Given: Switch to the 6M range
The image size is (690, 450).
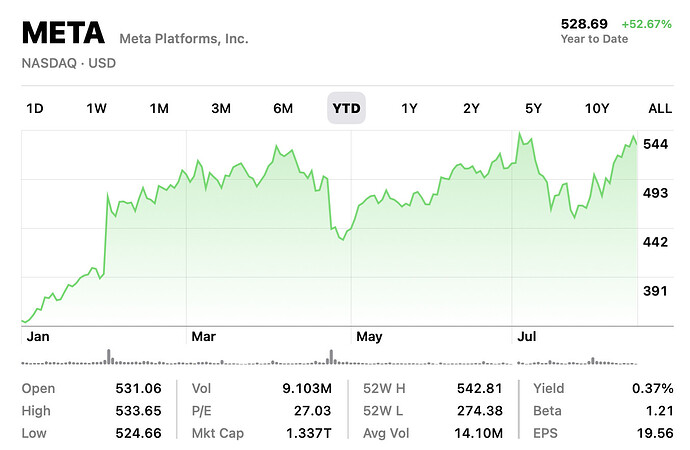Looking at the screenshot, I should [283, 108].
